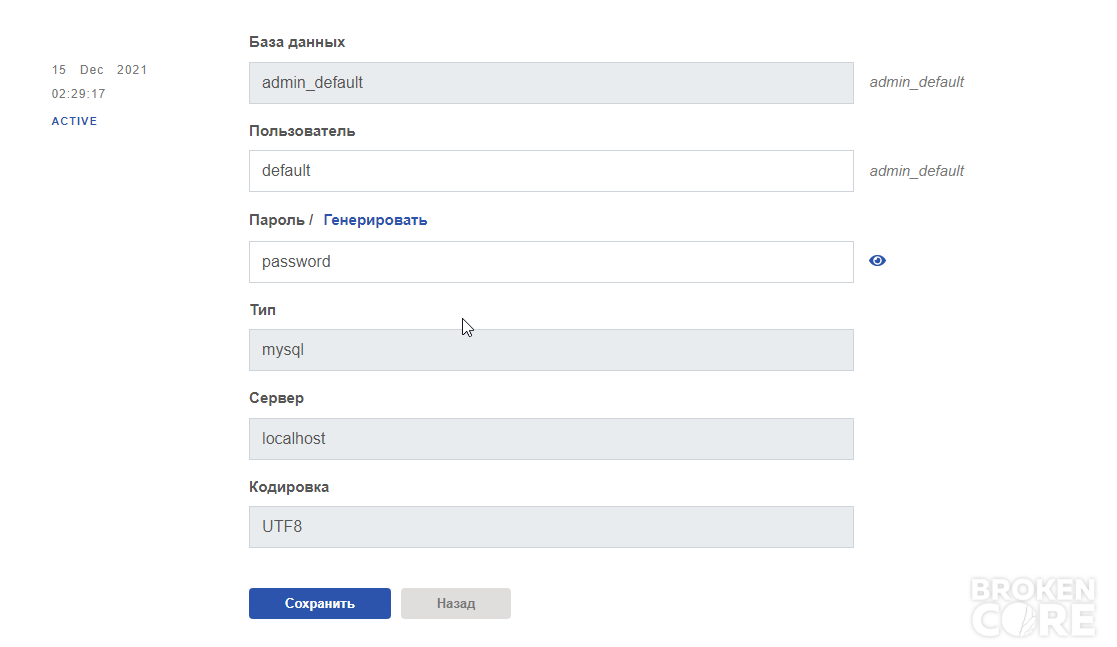Viewport: 1117px width, 647px height.
Task: Click the Тип label
Action: coord(262,310)
